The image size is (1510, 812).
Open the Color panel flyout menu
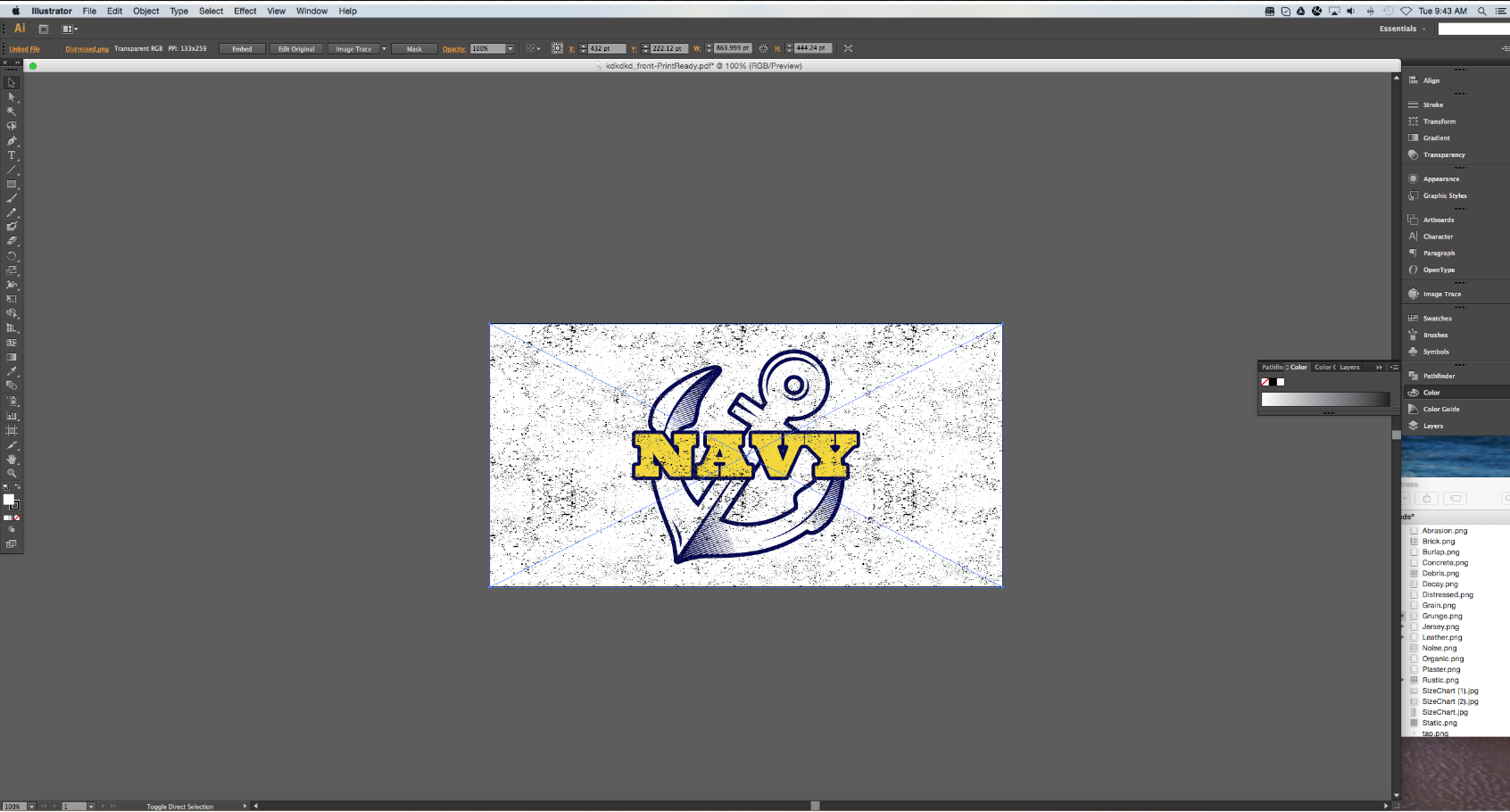1395,367
